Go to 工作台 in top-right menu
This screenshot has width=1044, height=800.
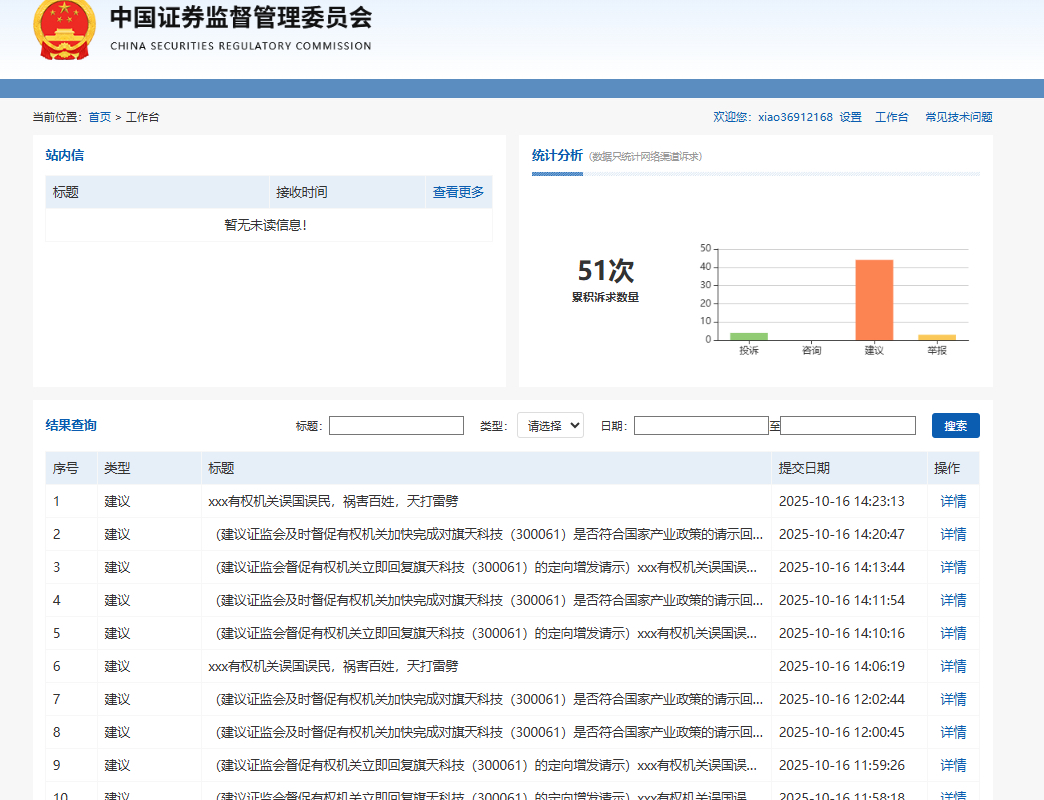[891, 117]
